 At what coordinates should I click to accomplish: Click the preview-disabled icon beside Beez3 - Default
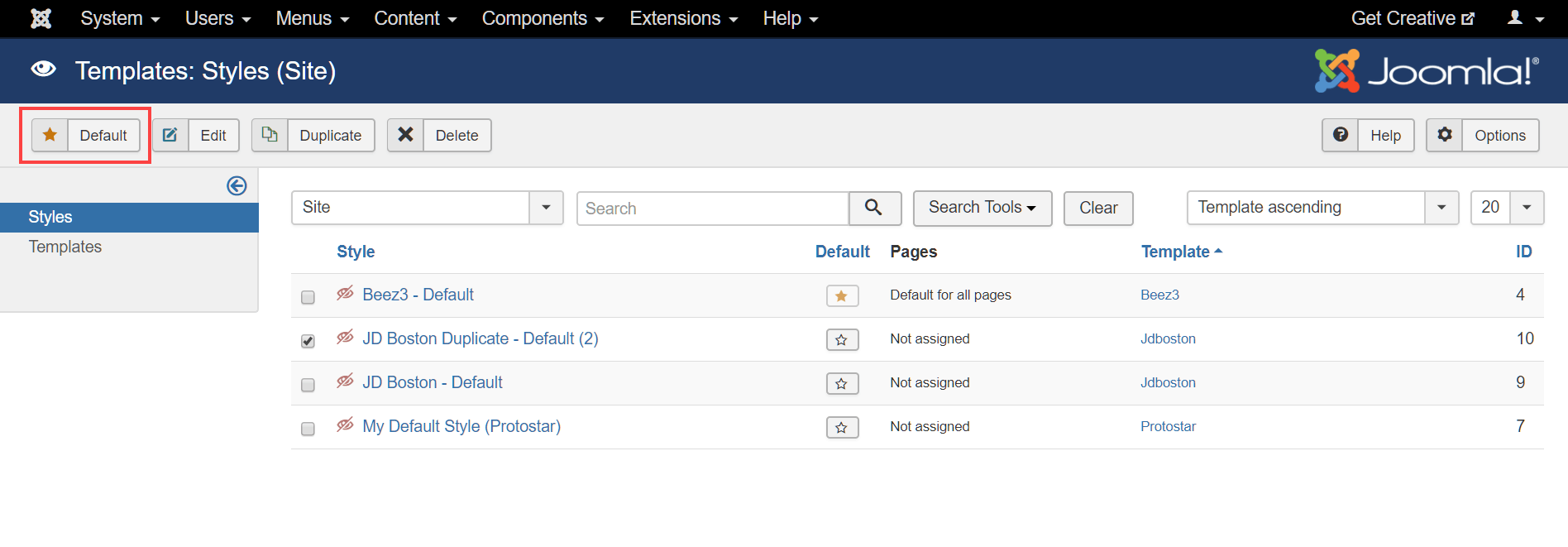(346, 293)
